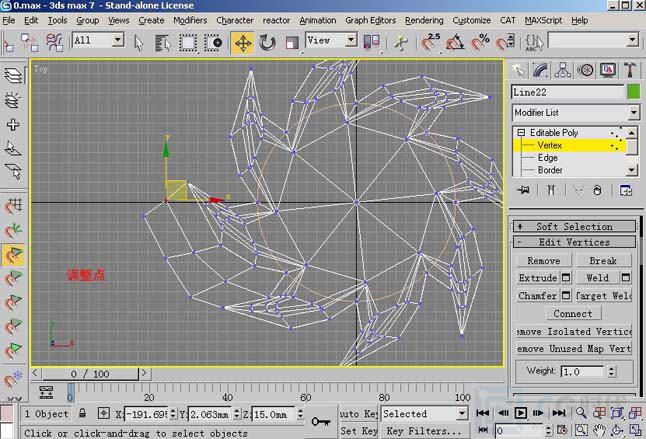Open the Extrude settings box

click(x=566, y=278)
